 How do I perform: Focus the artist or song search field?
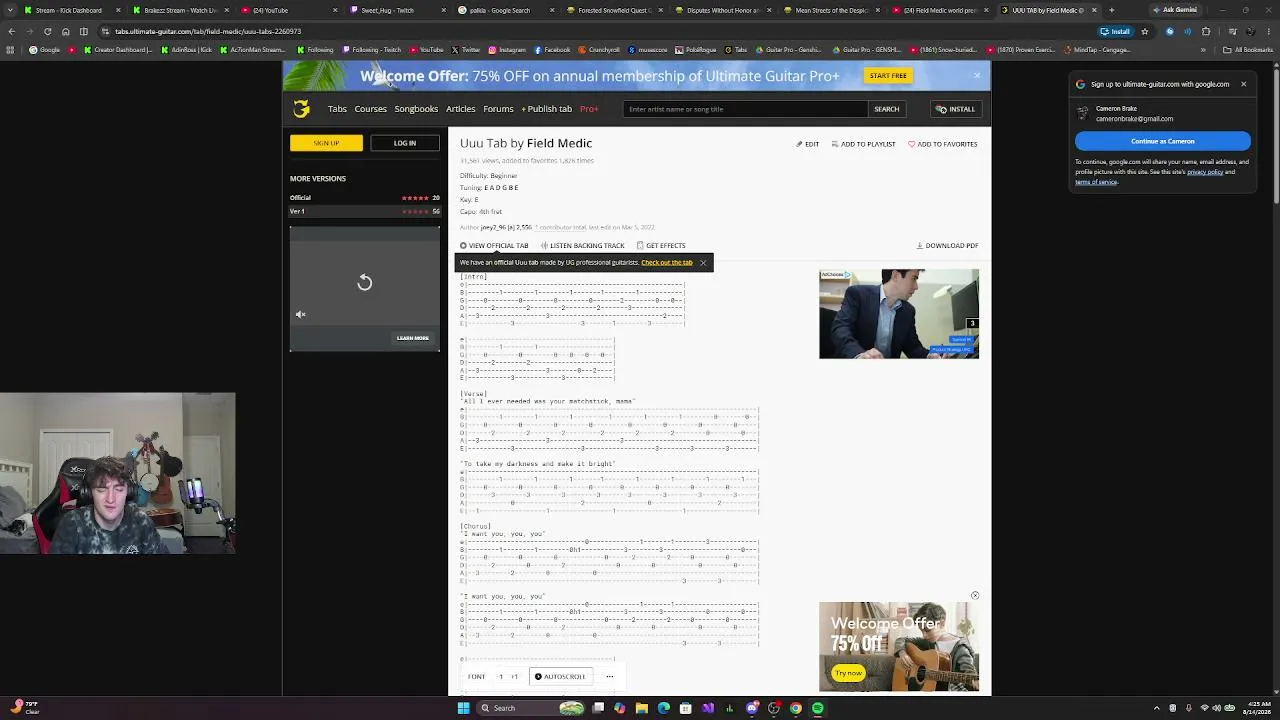[745, 109]
